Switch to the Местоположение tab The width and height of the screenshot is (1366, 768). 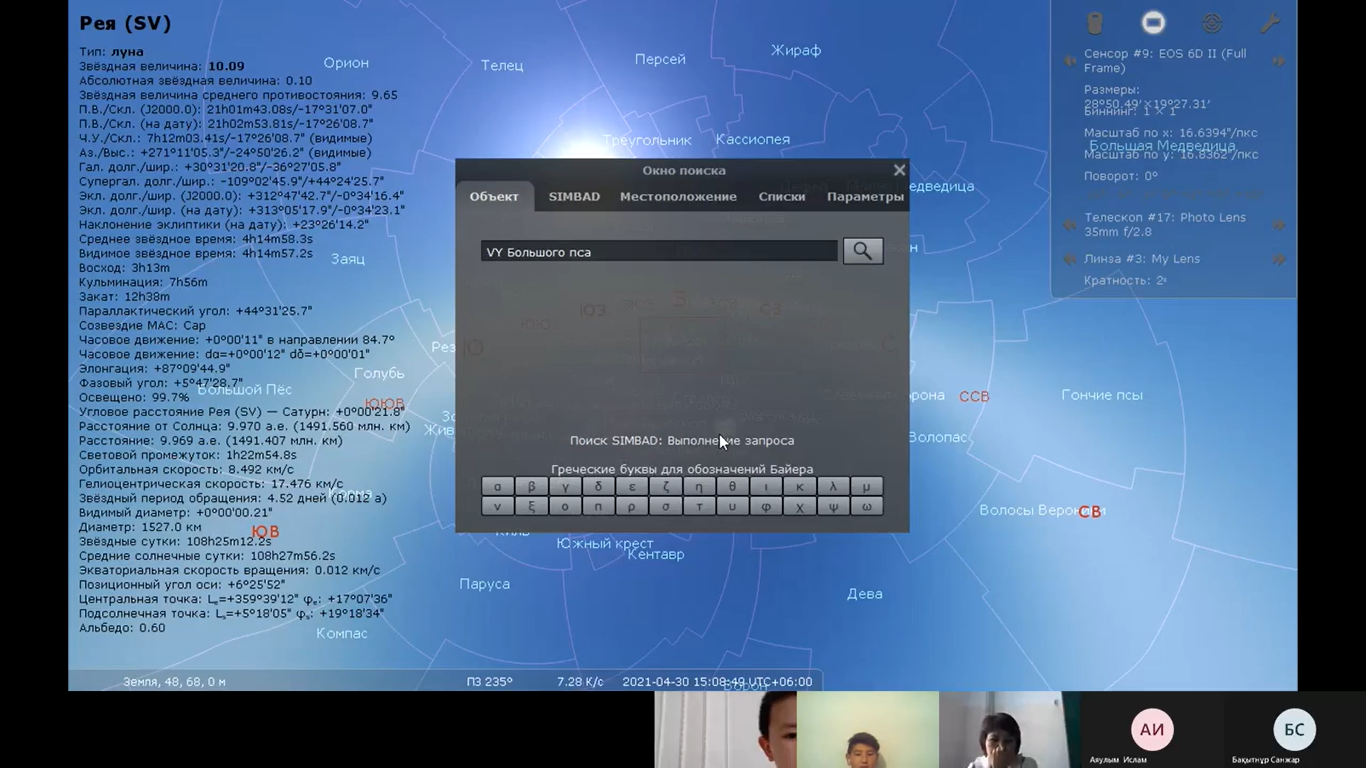tap(678, 197)
